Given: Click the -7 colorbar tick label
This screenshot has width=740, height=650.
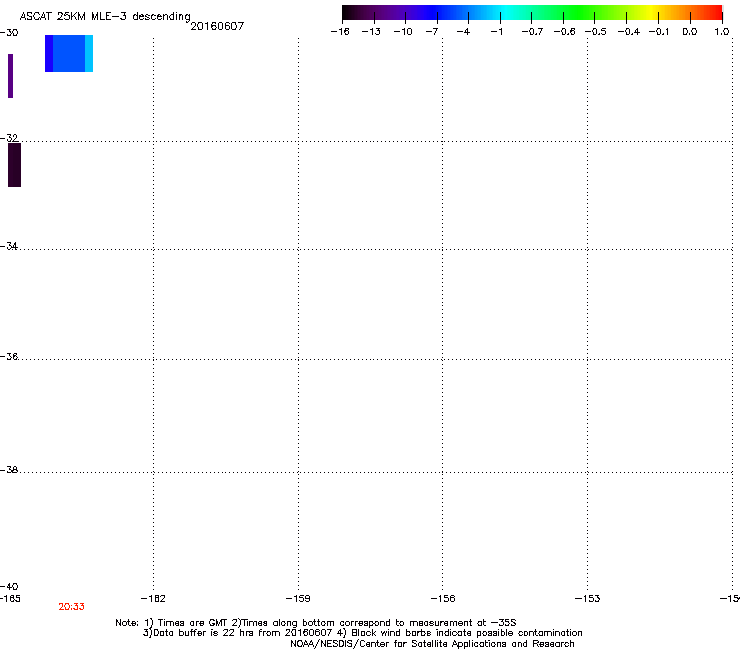Looking at the screenshot, I should click(x=432, y=32).
